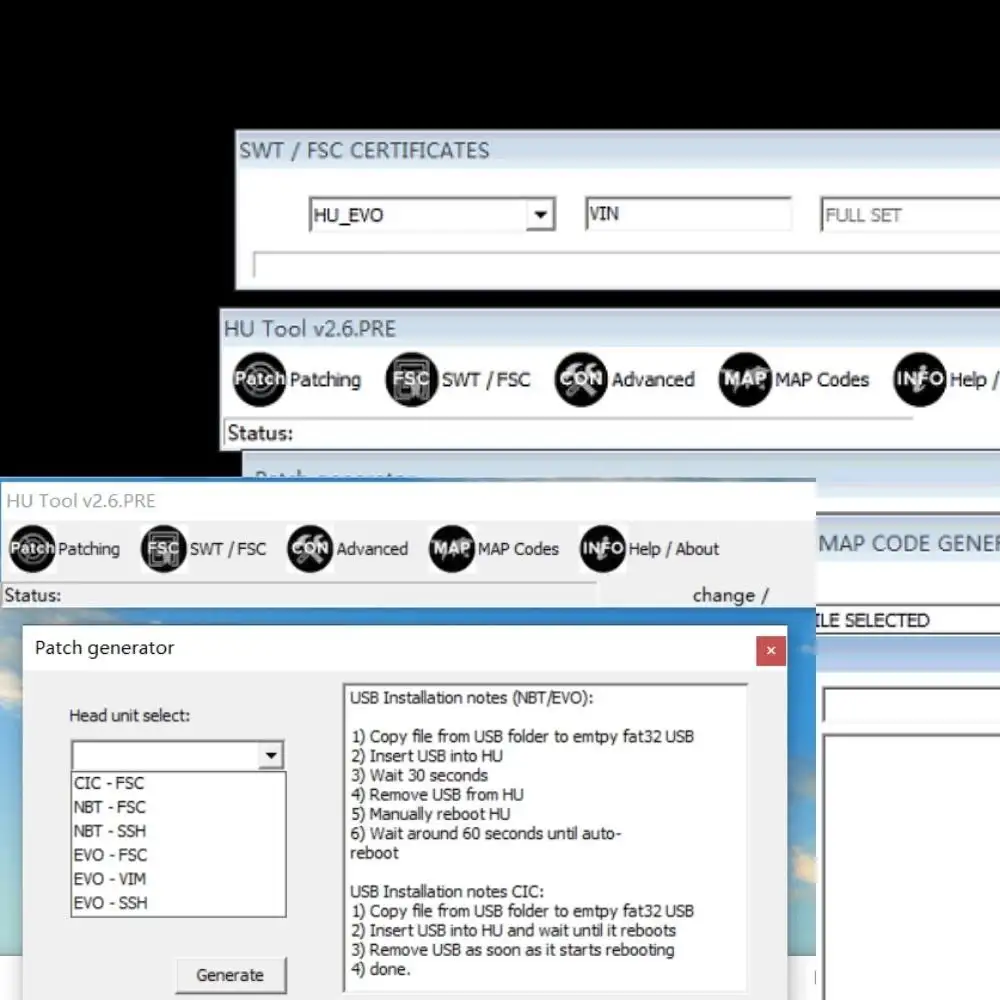The height and width of the screenshot is (1000, 1000).
Task: Click the "Manually reboot HU" instruction line
Action: [x=430, y=814]
